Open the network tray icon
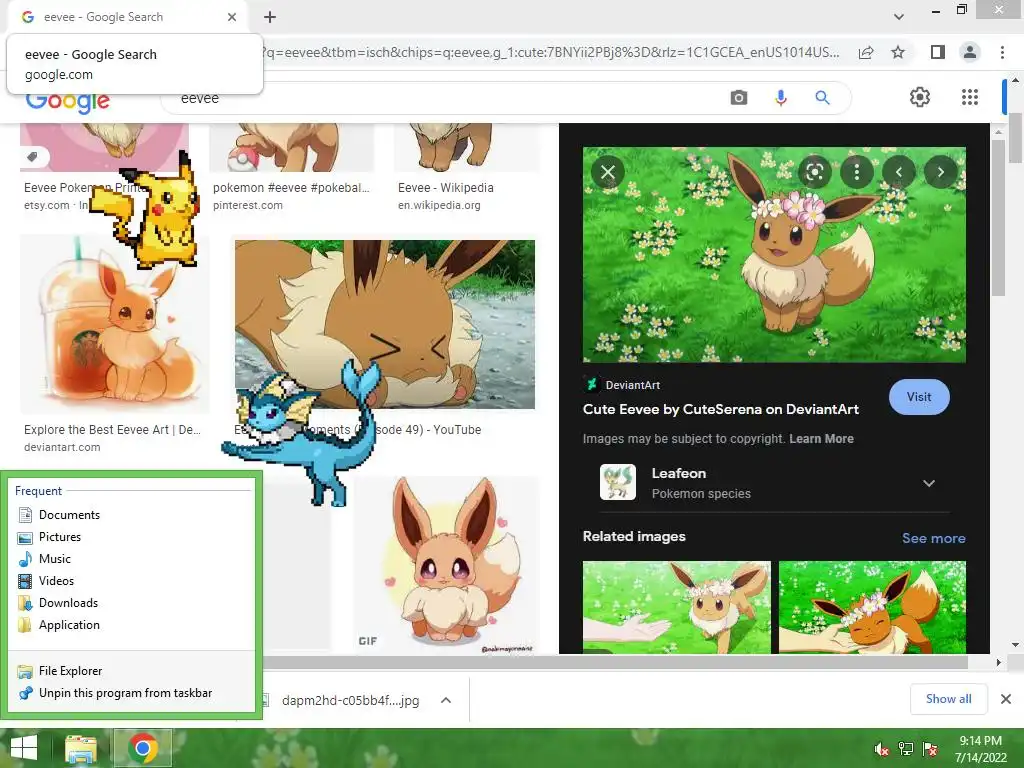 click(x=906, y=749)
